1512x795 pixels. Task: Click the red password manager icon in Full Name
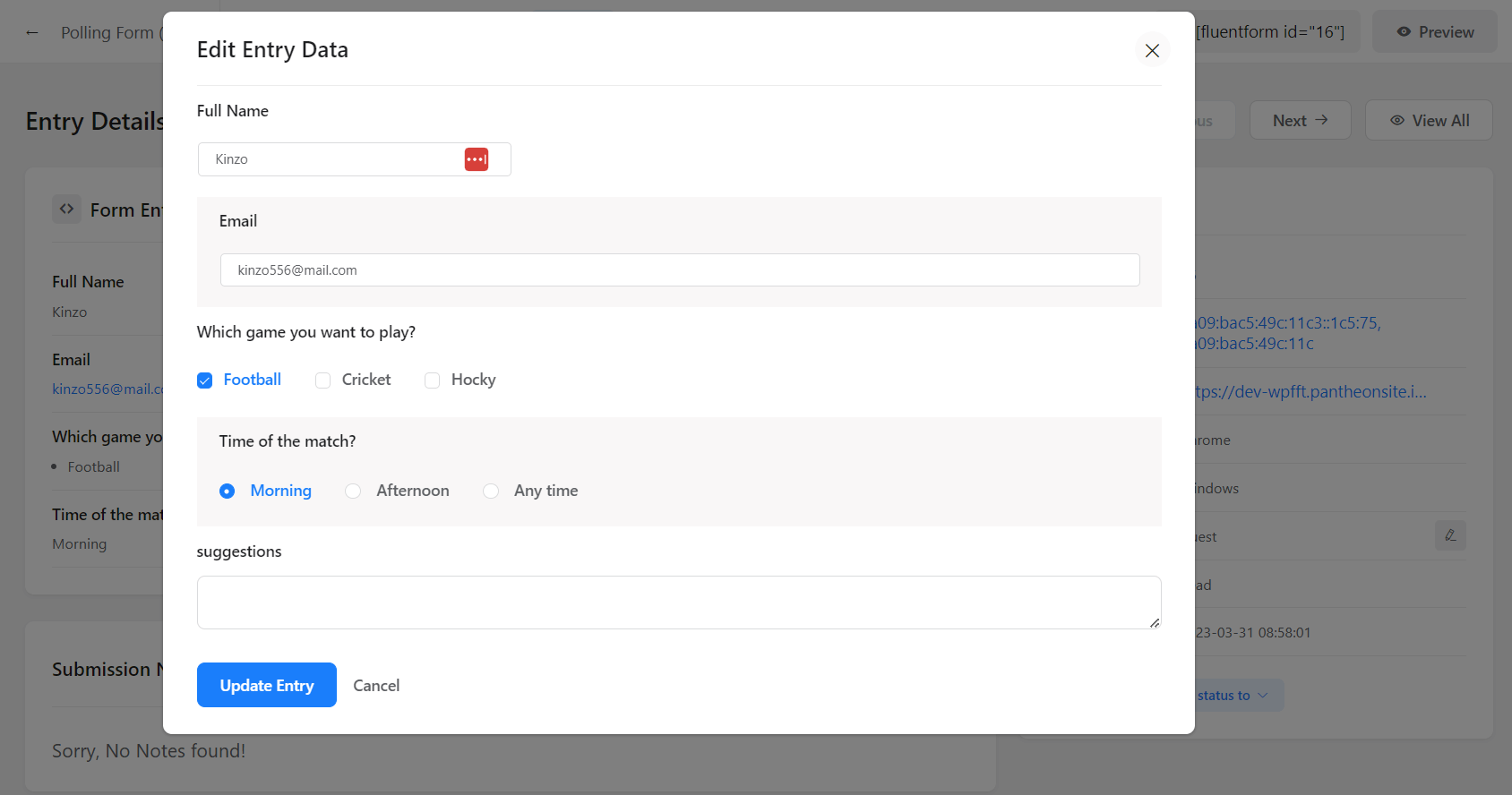(476, 159)
